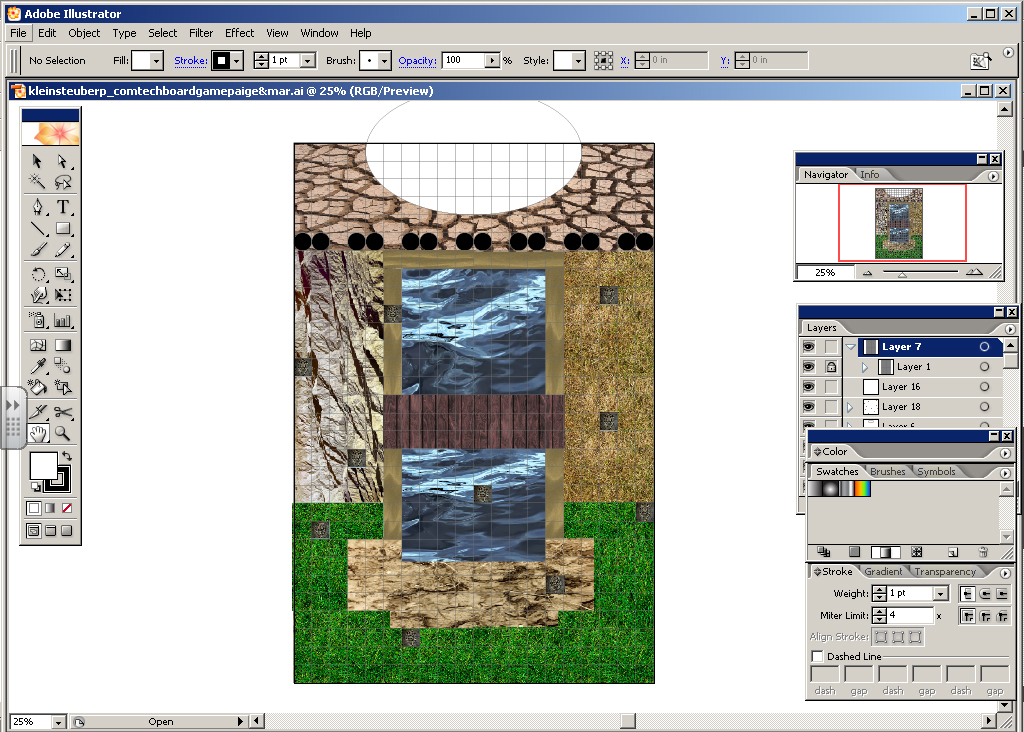Select the Line Segment tool
Image resolution: width=1024 pixels, height=732 pixels.
pyautogui.click(x=37, y=229)
